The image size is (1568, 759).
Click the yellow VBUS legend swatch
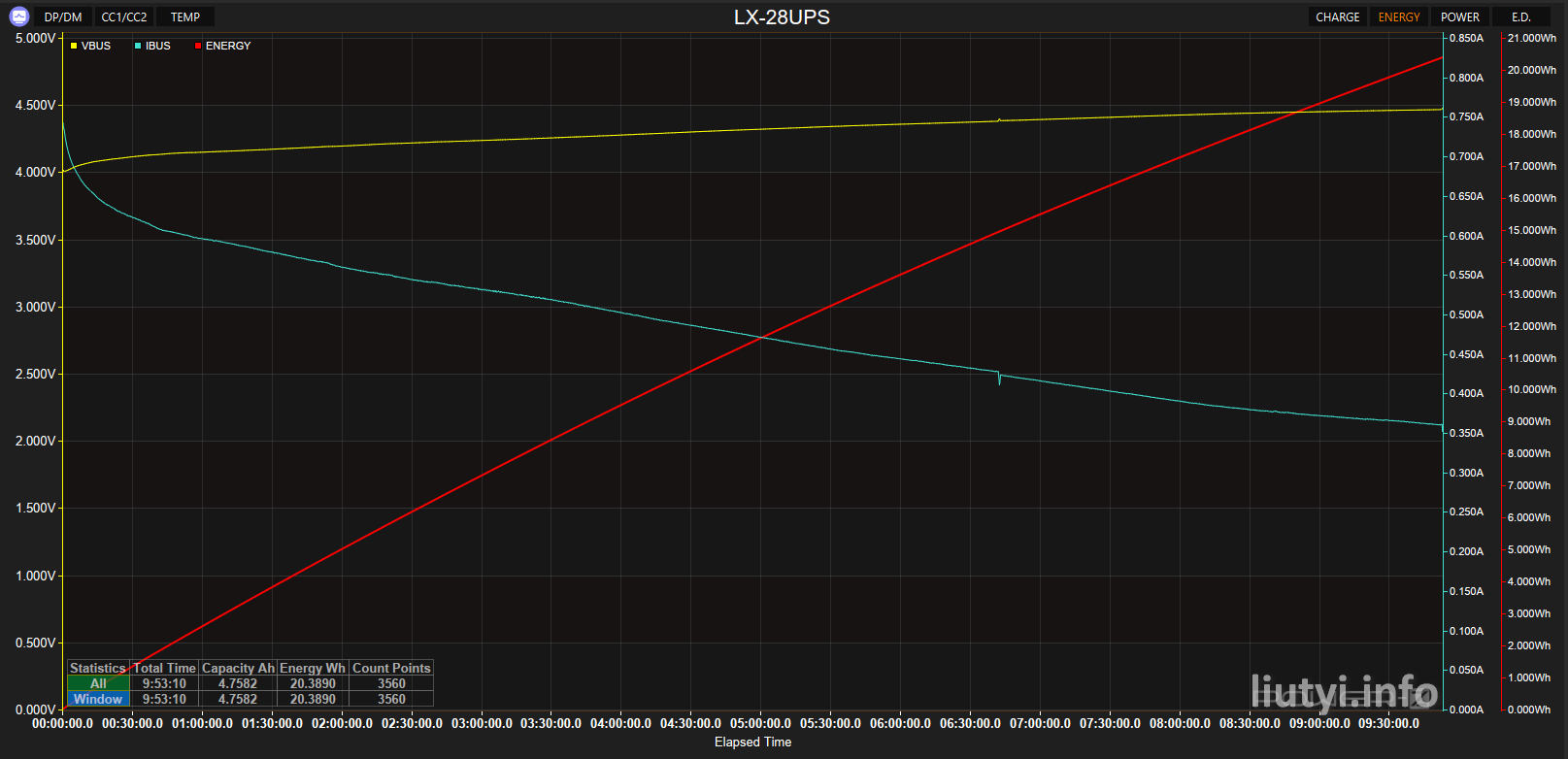[x=74, y=46]
